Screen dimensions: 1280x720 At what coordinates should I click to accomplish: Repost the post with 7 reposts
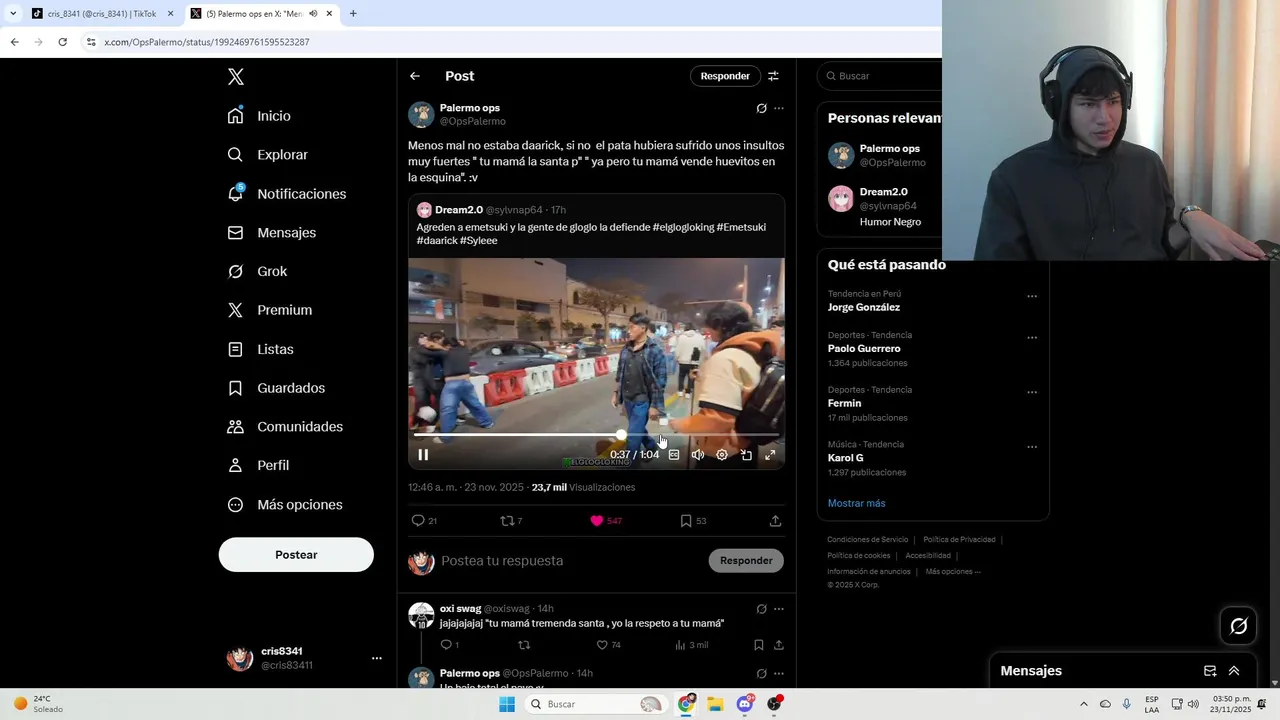tap(511, 521)
